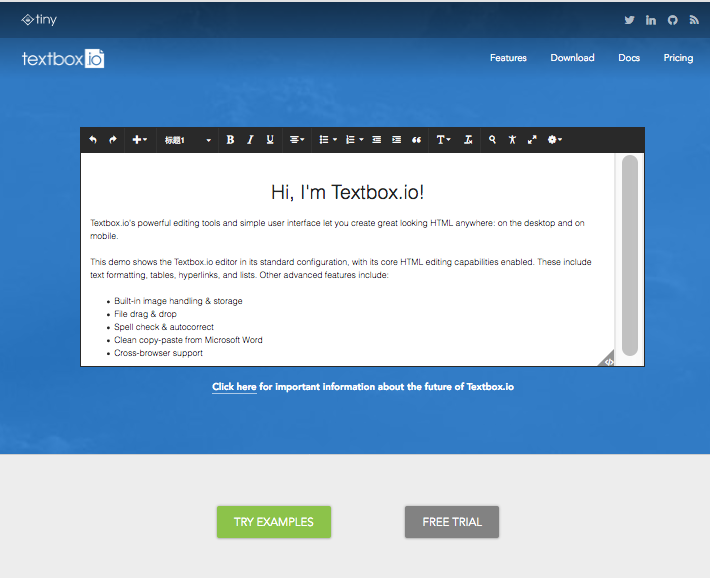Click the editor vertical scrollbar
710x578 pixels.
[x=629, y=255]
